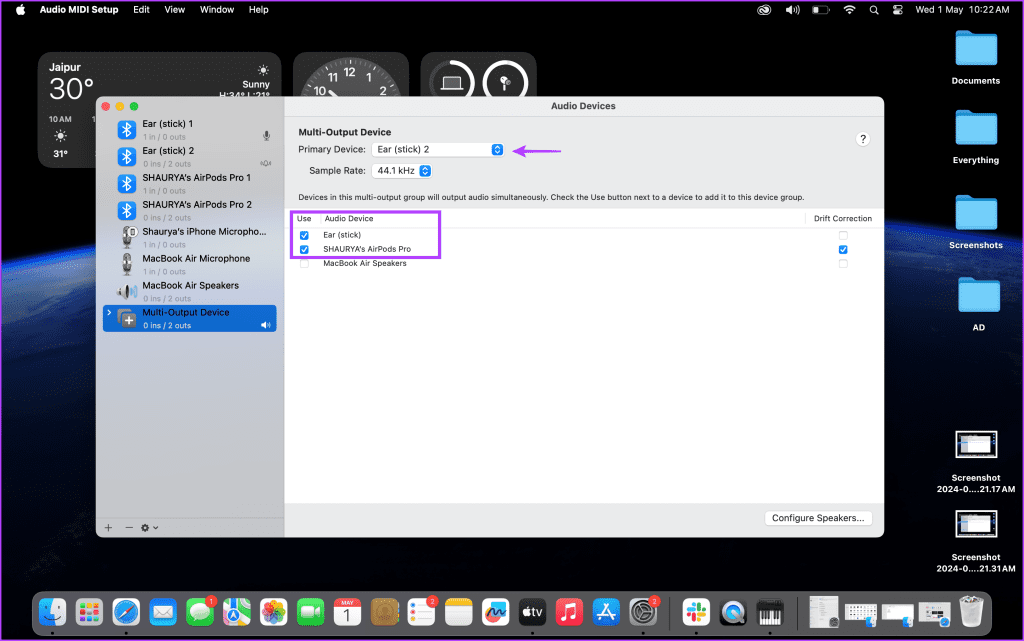Click the speaker indicator on Multi-Output Device row
Screen dimensions: 1024x641
tap(266, 325)
